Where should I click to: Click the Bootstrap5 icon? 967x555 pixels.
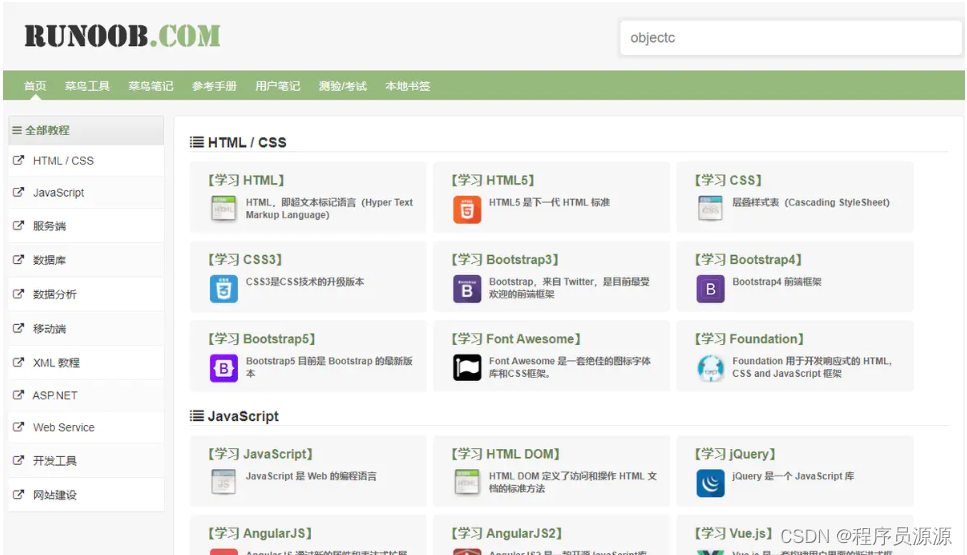[x=224, y=368]
